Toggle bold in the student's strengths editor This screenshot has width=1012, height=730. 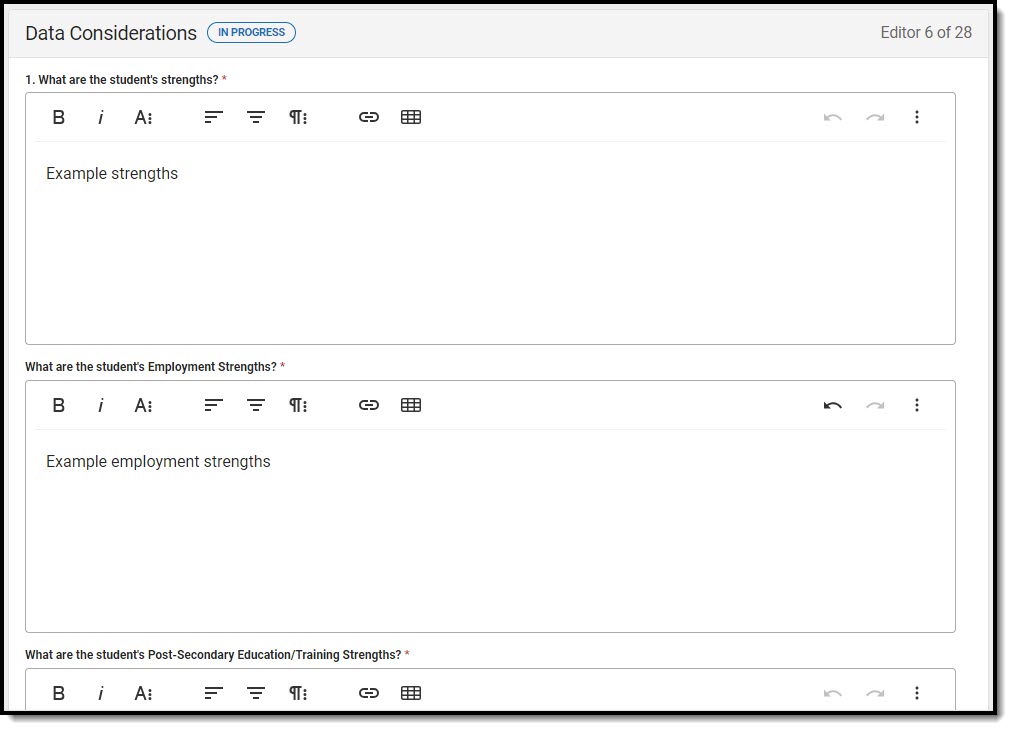coord(59,117)
